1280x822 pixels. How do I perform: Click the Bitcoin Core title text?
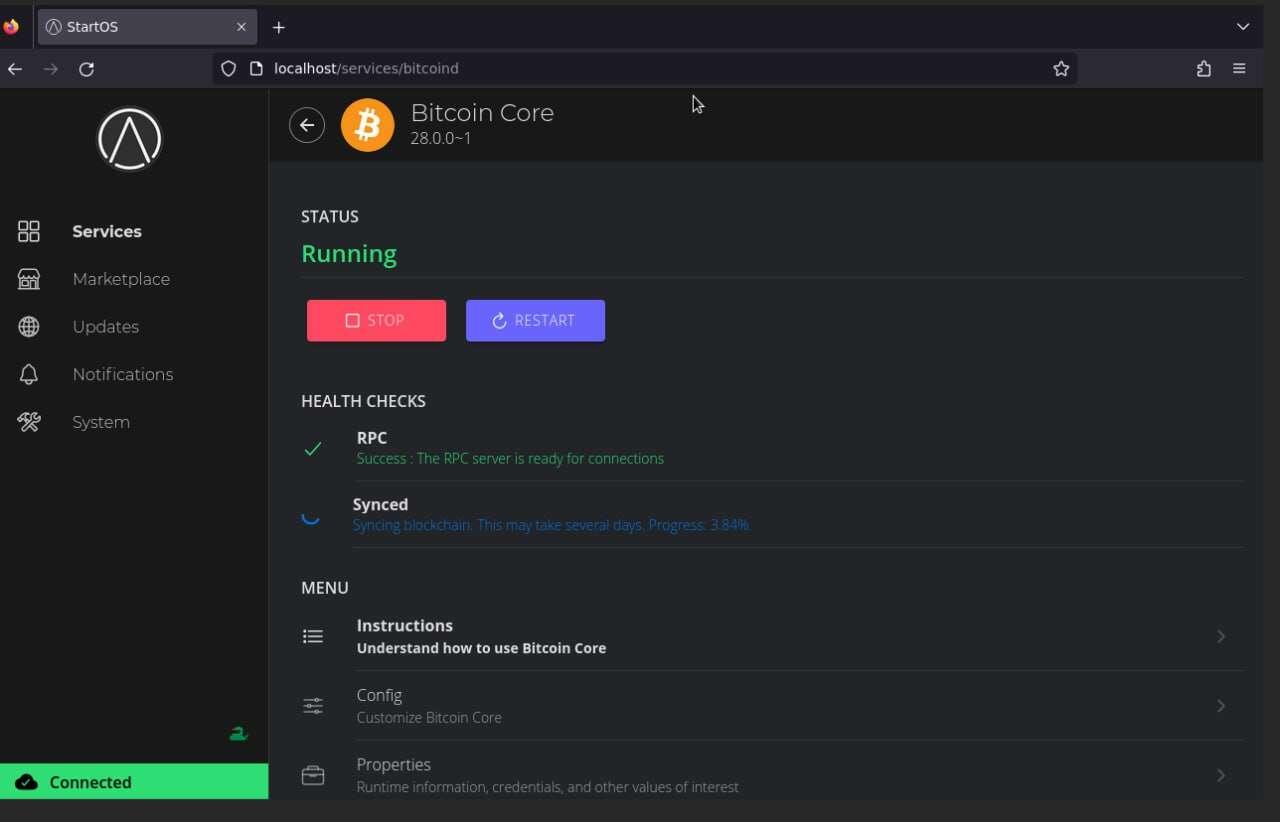pyautogui.click(x=482, y=113)
